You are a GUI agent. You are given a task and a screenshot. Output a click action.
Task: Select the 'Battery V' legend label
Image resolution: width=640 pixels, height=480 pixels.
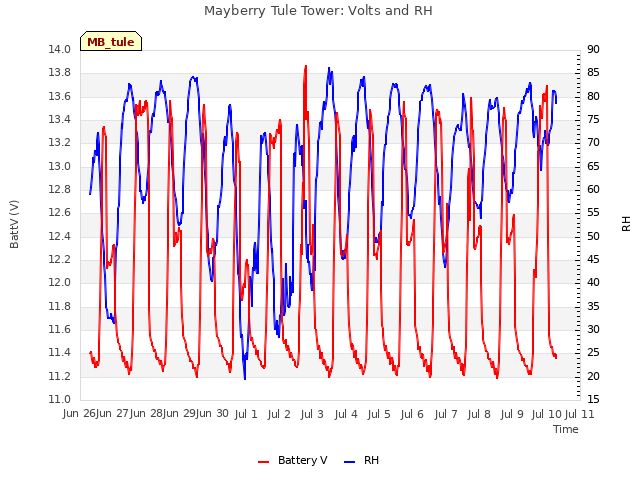pos(302,460)
